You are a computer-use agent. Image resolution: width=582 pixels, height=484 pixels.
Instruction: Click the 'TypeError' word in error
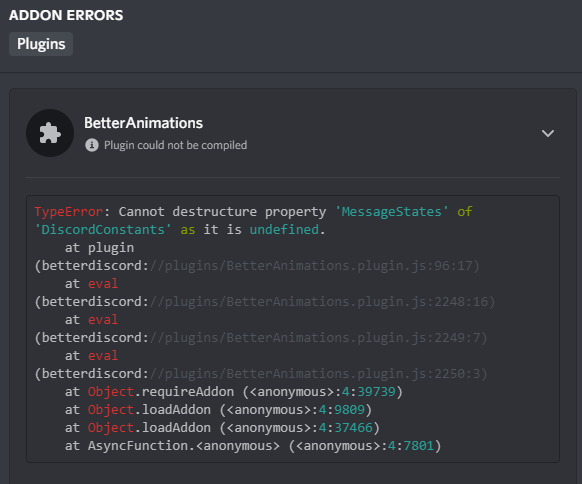(69, 212)
